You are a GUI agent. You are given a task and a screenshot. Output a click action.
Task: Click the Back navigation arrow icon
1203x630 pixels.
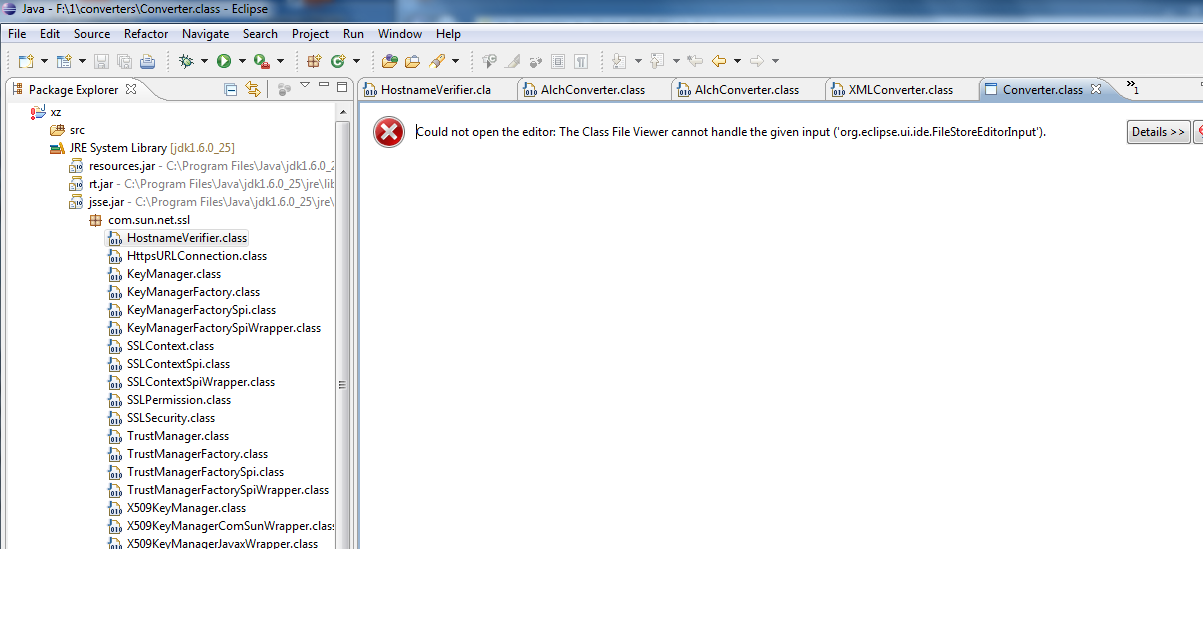coord(718,61)
